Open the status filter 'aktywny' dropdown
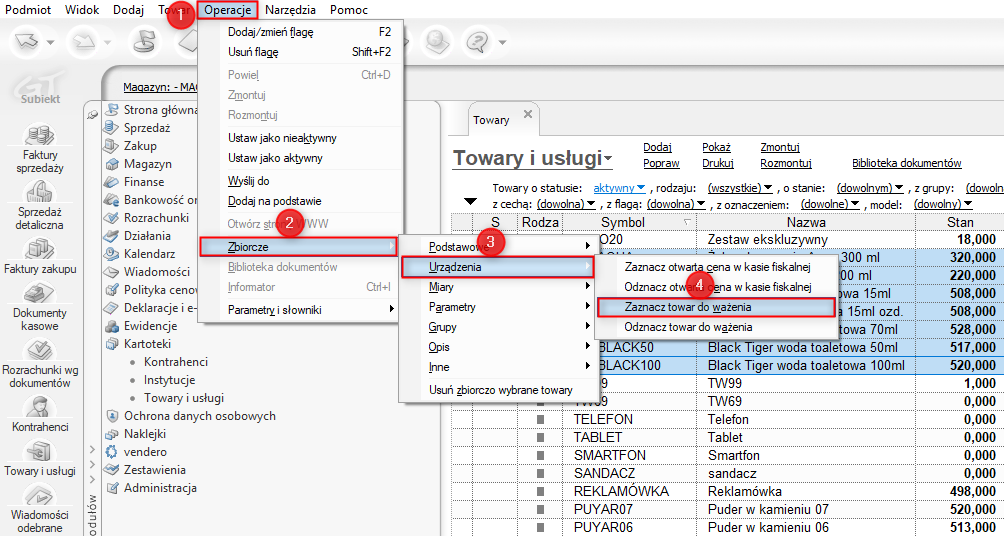The image size is (1004, 536). [x=620, y=188]
